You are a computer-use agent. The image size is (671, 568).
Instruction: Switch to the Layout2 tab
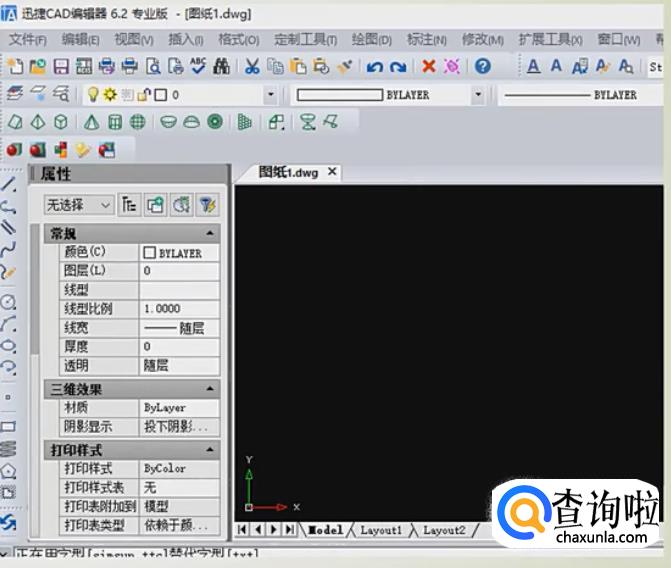point(444,530)
